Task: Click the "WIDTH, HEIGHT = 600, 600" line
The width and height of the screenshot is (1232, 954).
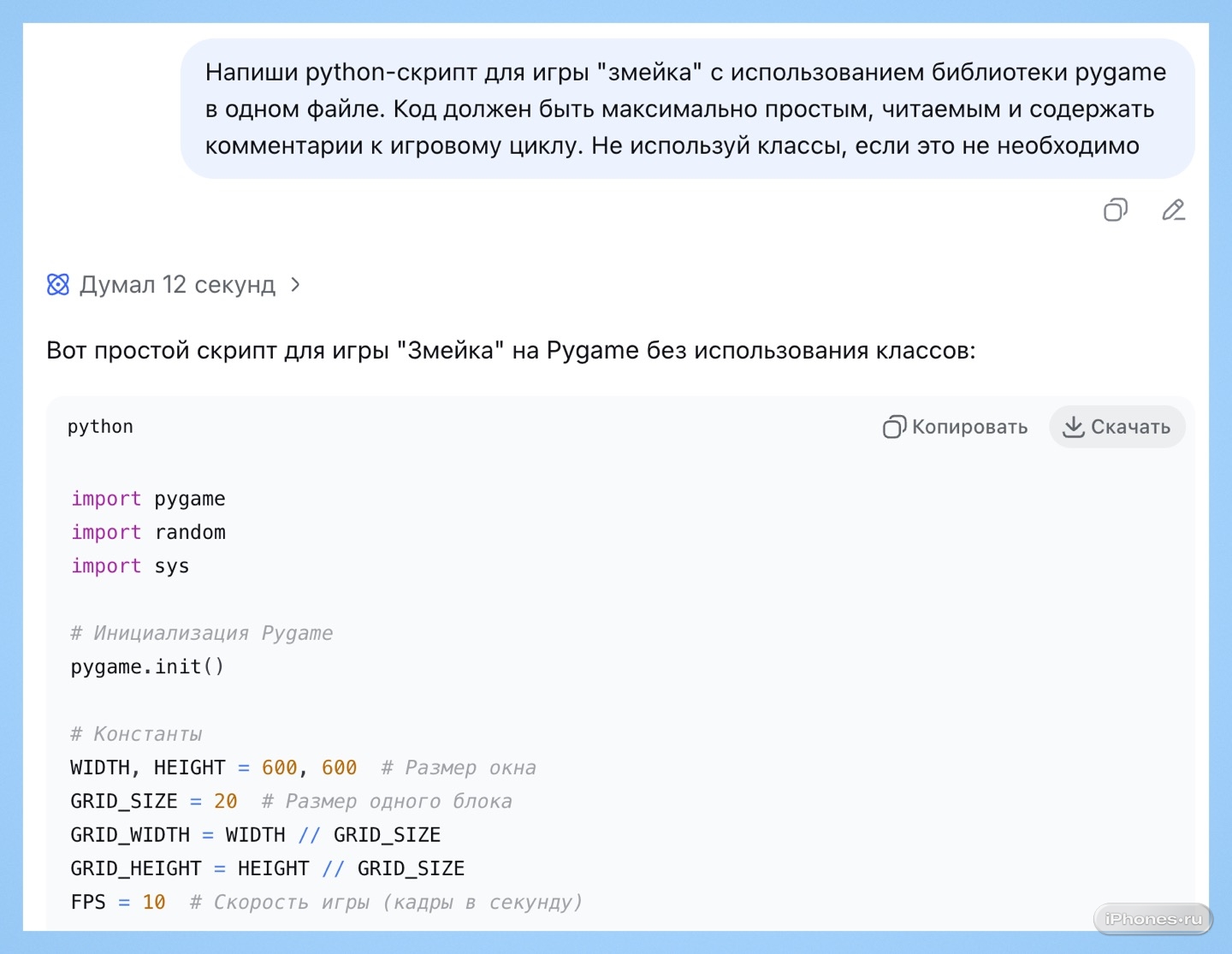Action: [x=214, y=767]
